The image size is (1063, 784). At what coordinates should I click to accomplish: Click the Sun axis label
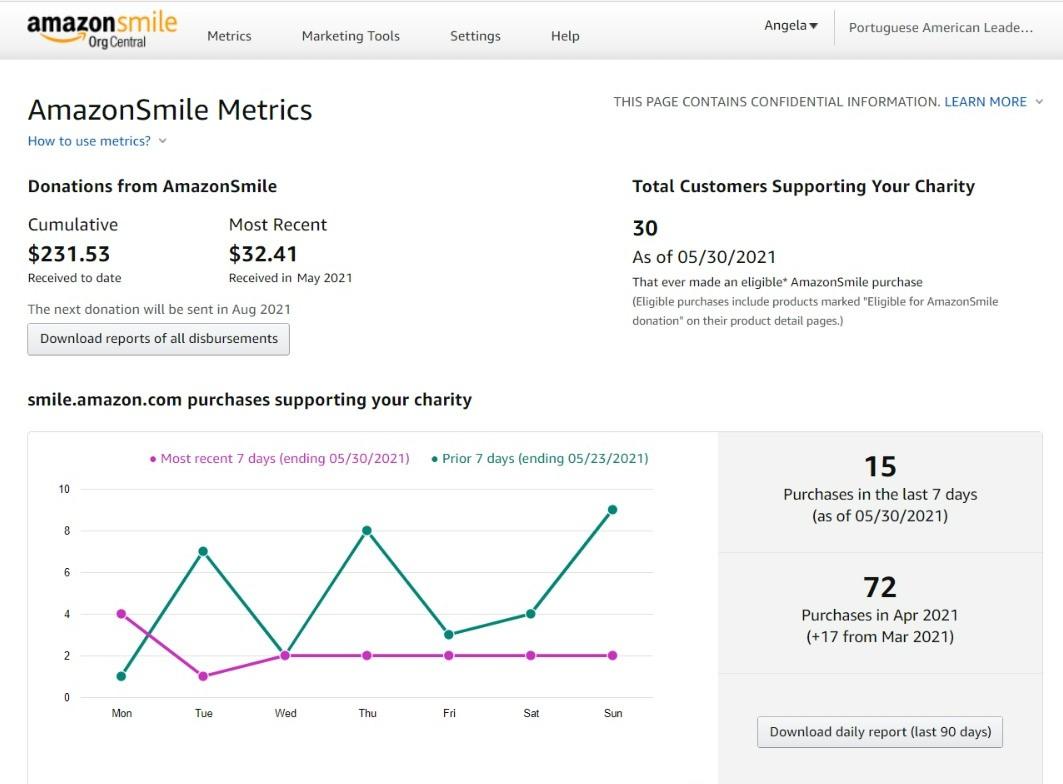pos(613,713)
